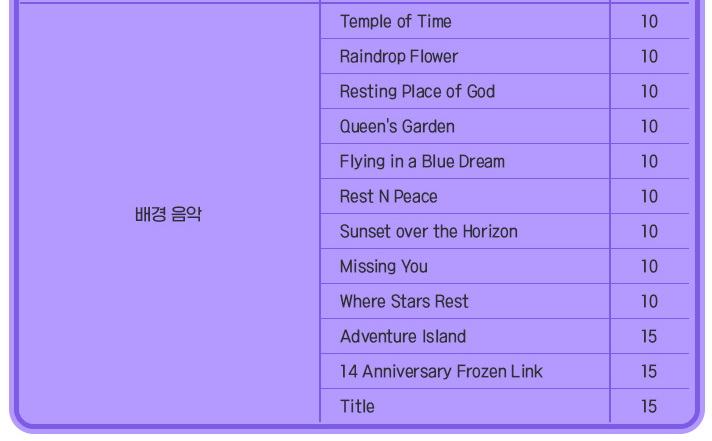Select the Rest N Peace track
The image size is (712, 441).
pos(388,196)
